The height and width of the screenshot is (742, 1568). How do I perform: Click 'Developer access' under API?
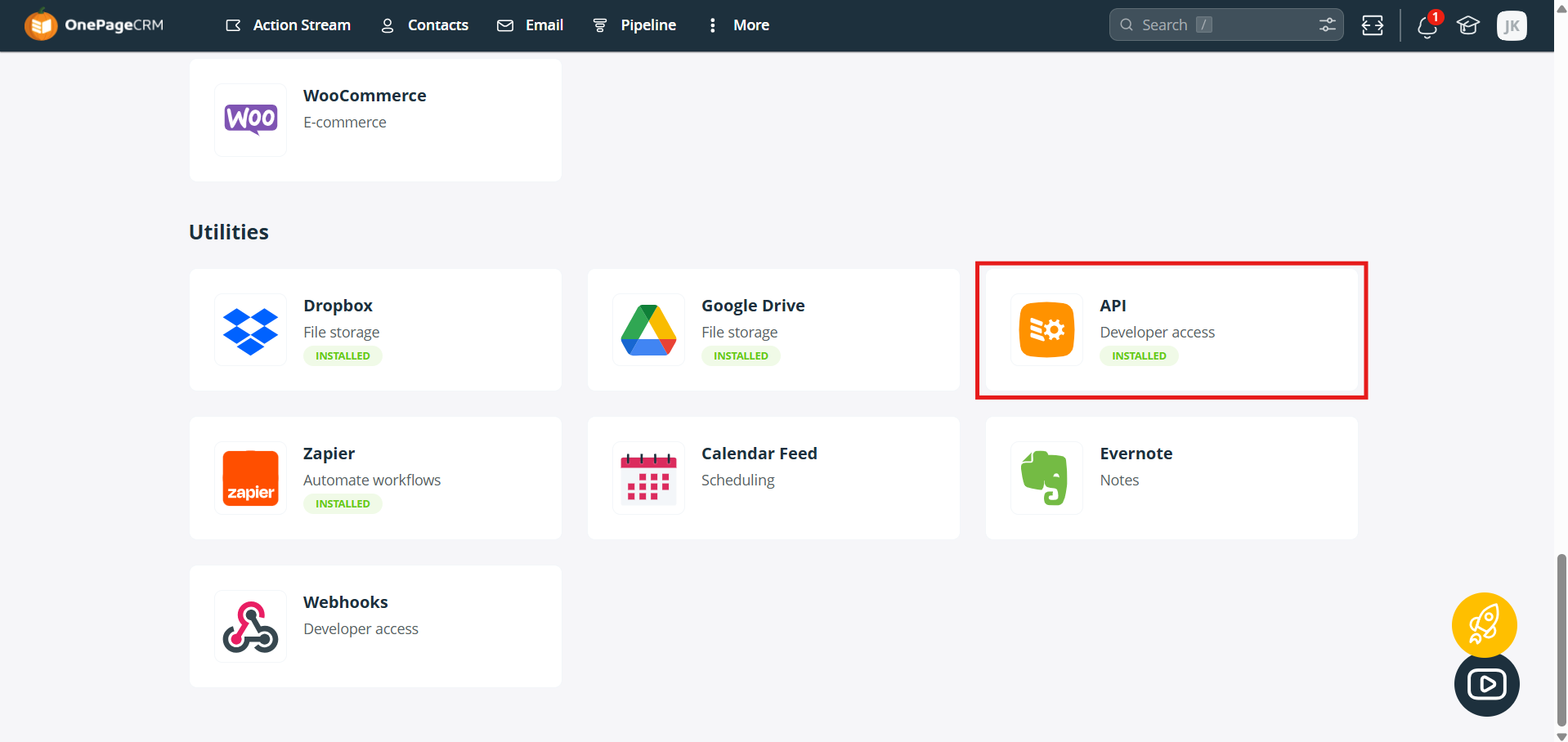[1158, 333]
